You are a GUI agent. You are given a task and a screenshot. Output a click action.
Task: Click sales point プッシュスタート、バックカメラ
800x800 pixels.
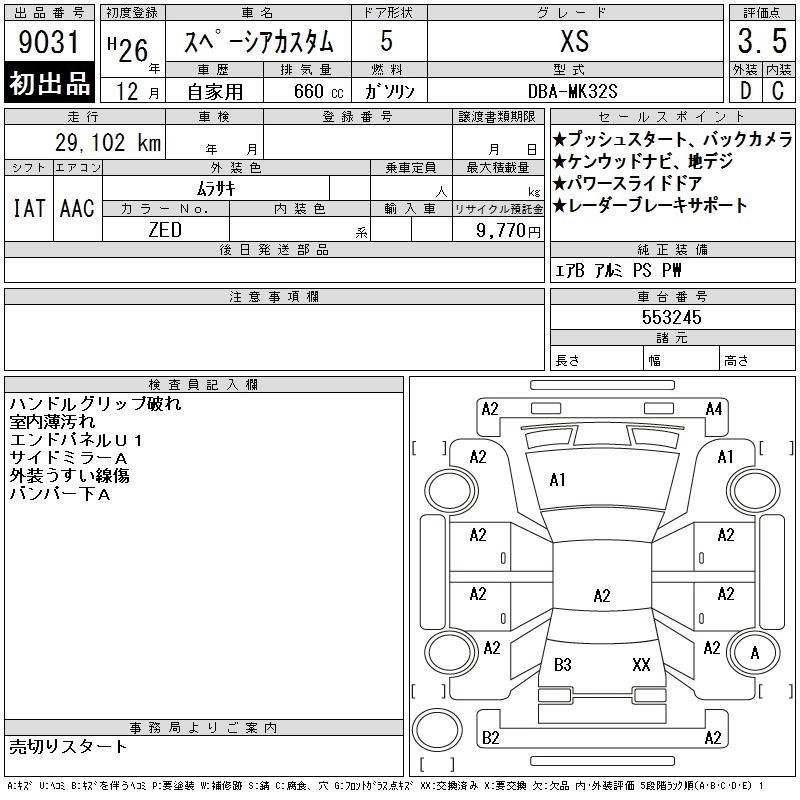(x=672, y=139)
